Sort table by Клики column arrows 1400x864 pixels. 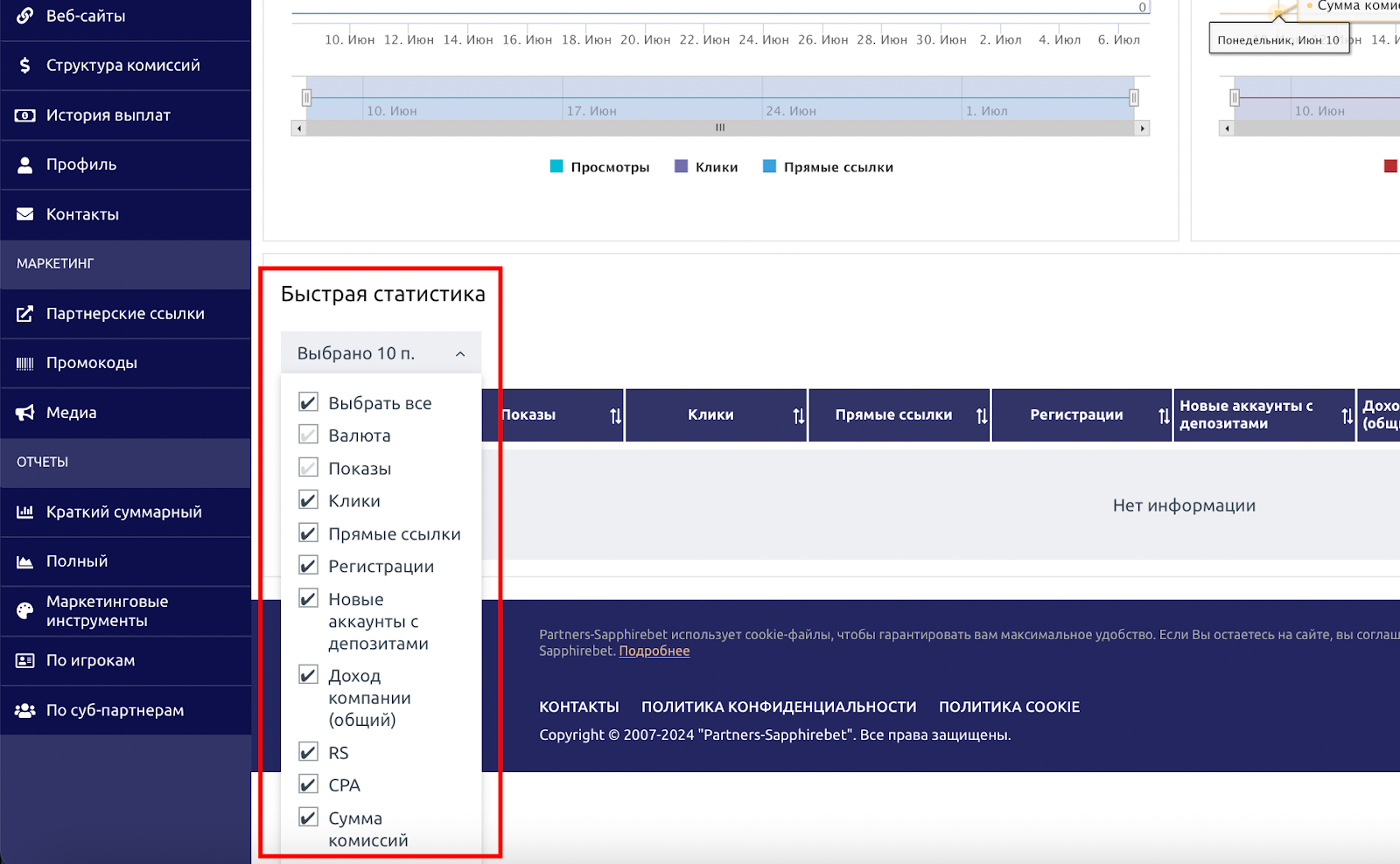point(798,416)
